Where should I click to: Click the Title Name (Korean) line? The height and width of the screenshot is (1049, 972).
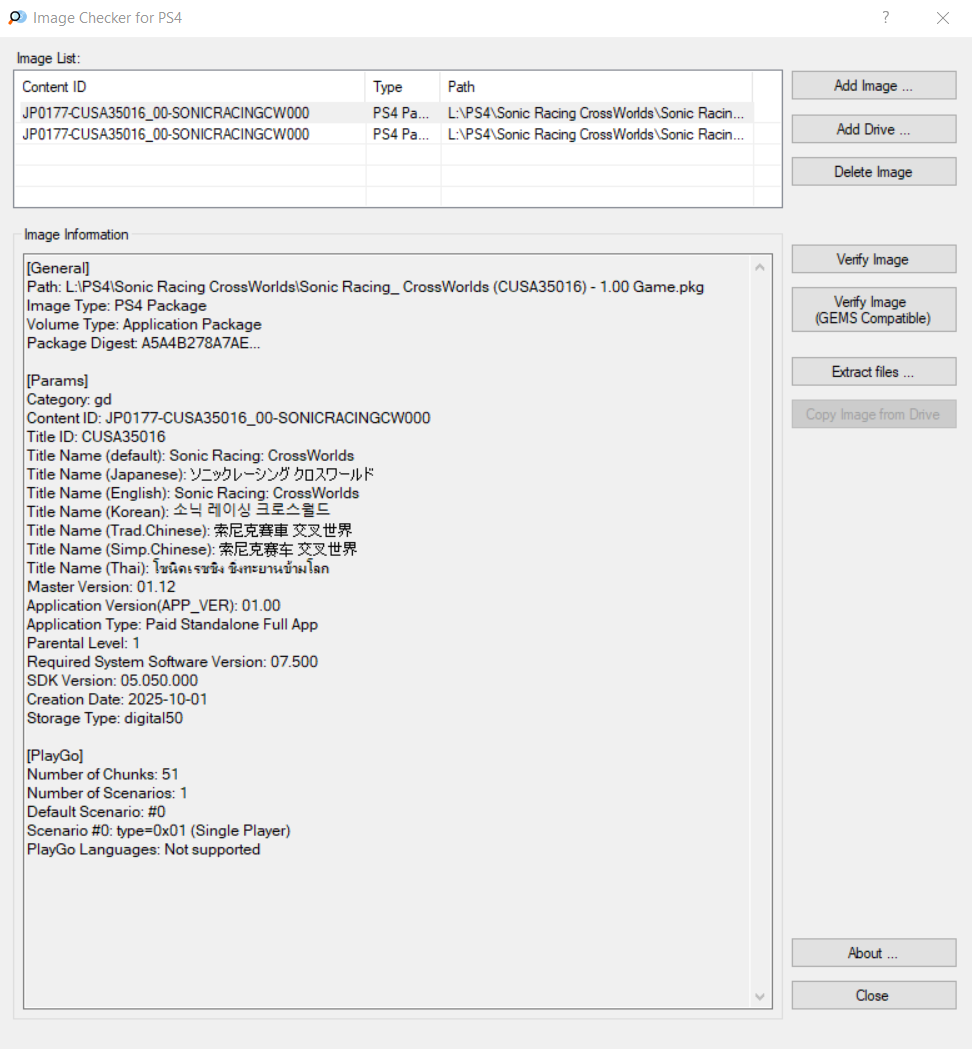click(x=178, y=511)
